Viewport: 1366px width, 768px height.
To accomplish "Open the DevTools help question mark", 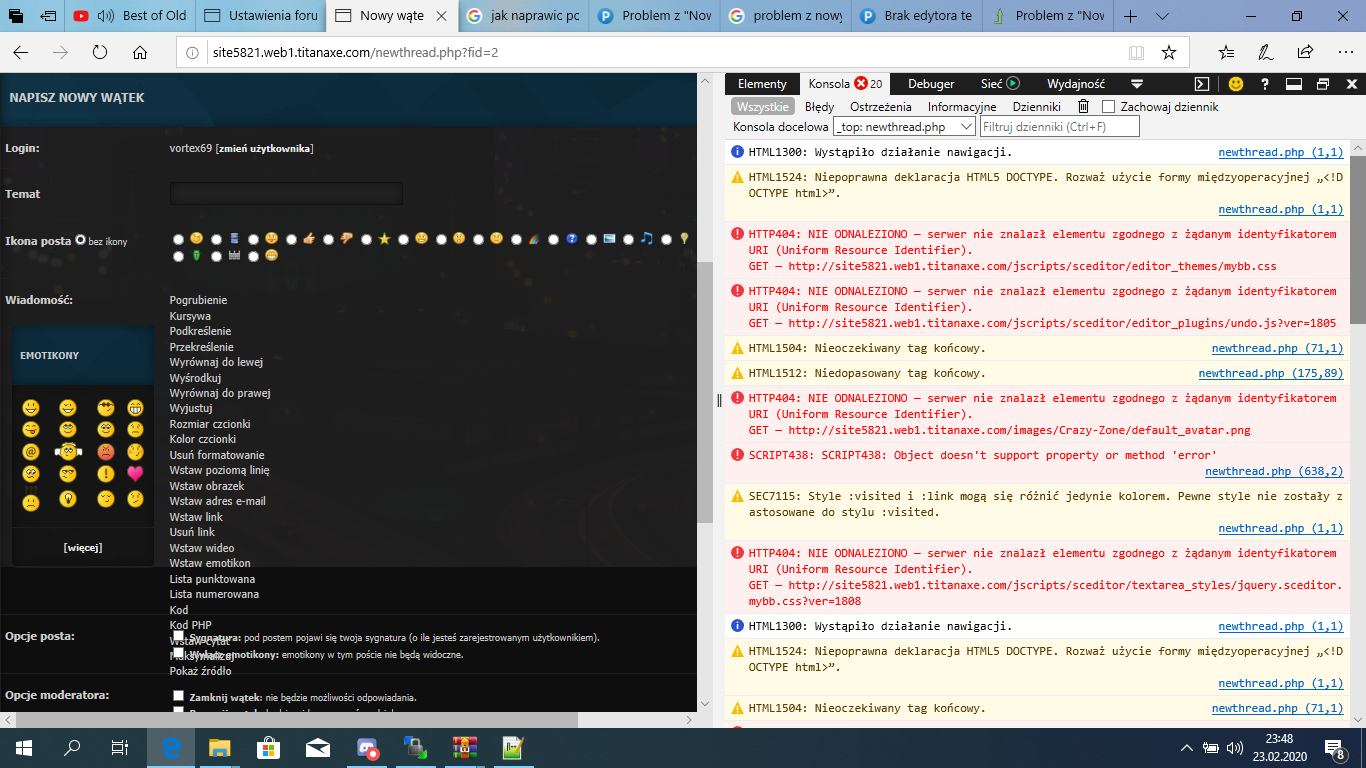I will tap(1265, 84).
